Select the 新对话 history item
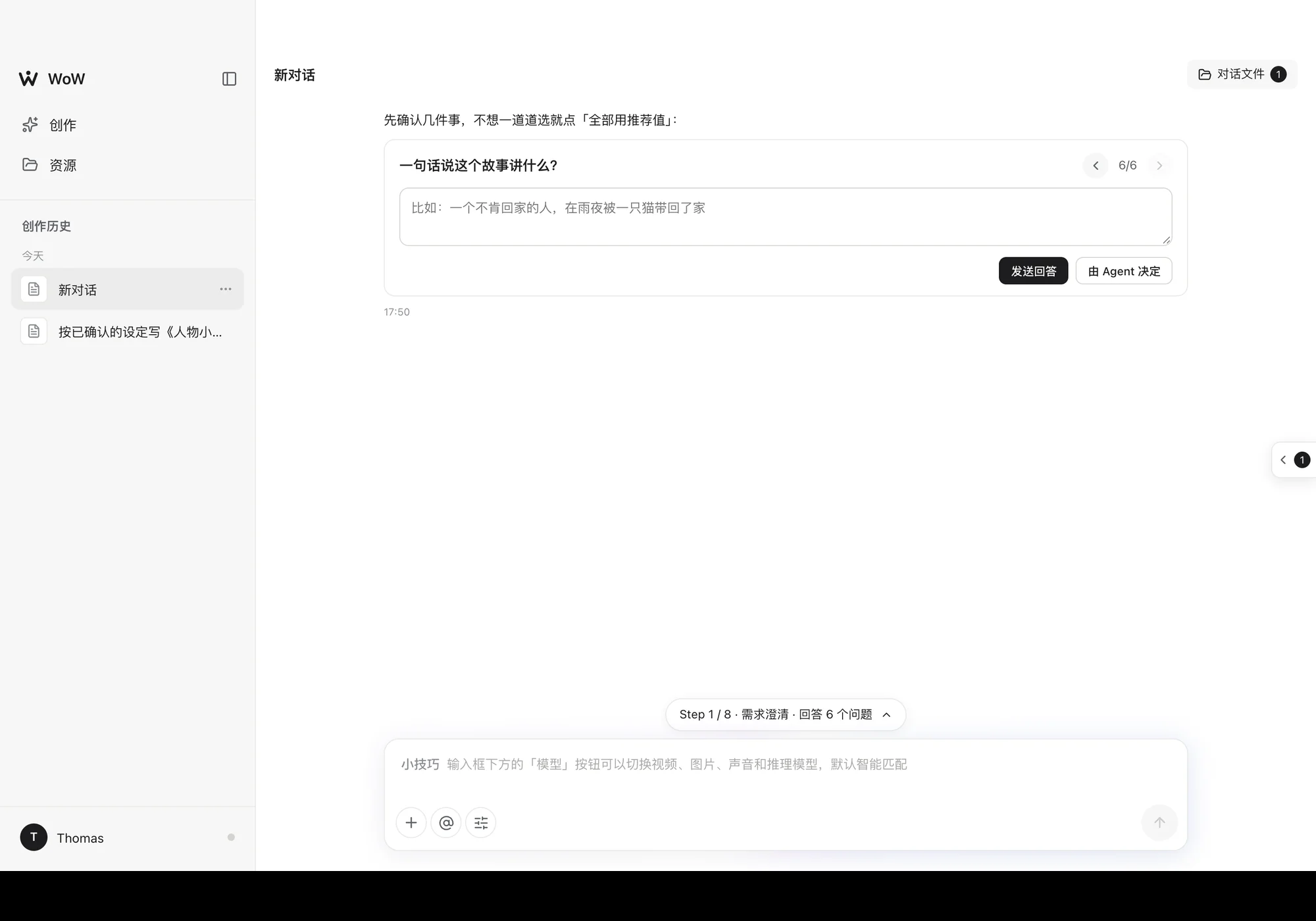The height and width of the screenshot is (921, 1316). click(x=127, y=289)
